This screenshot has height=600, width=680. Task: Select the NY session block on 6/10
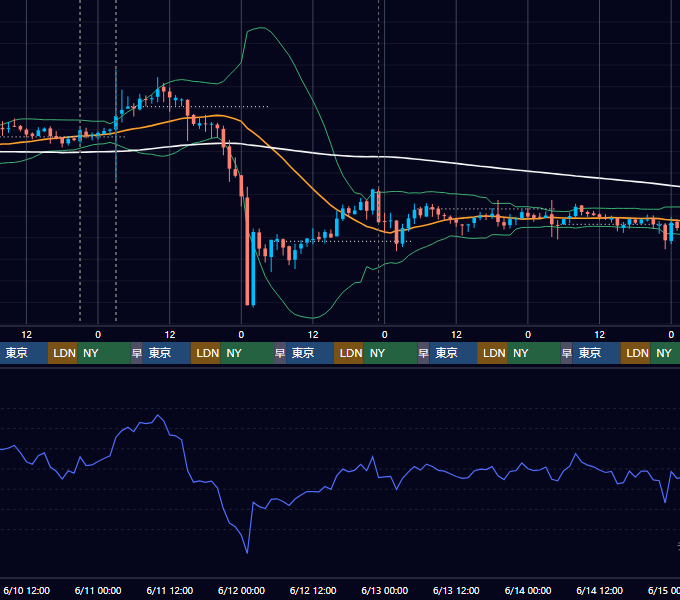(104, 353)
